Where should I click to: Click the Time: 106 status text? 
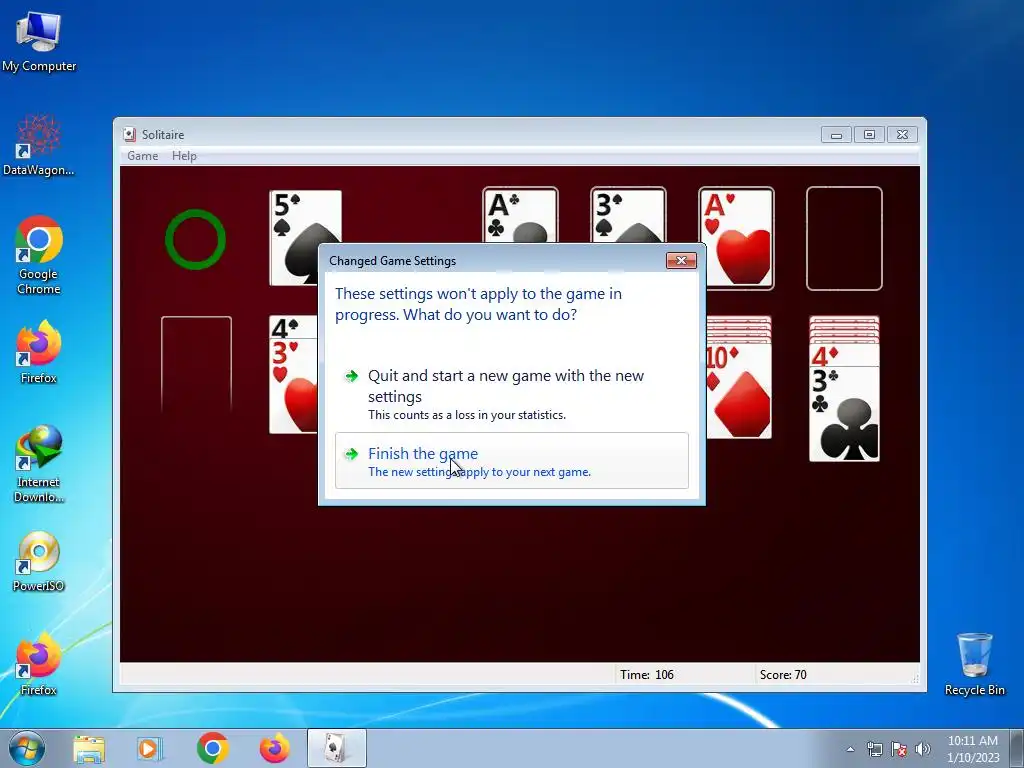[647, 675]
